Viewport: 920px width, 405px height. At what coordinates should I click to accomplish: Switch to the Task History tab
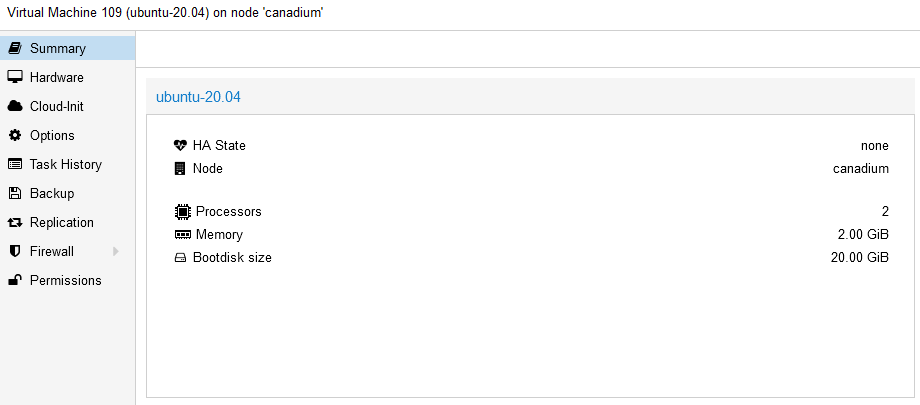pyautogui.click(x=65, y=164)
